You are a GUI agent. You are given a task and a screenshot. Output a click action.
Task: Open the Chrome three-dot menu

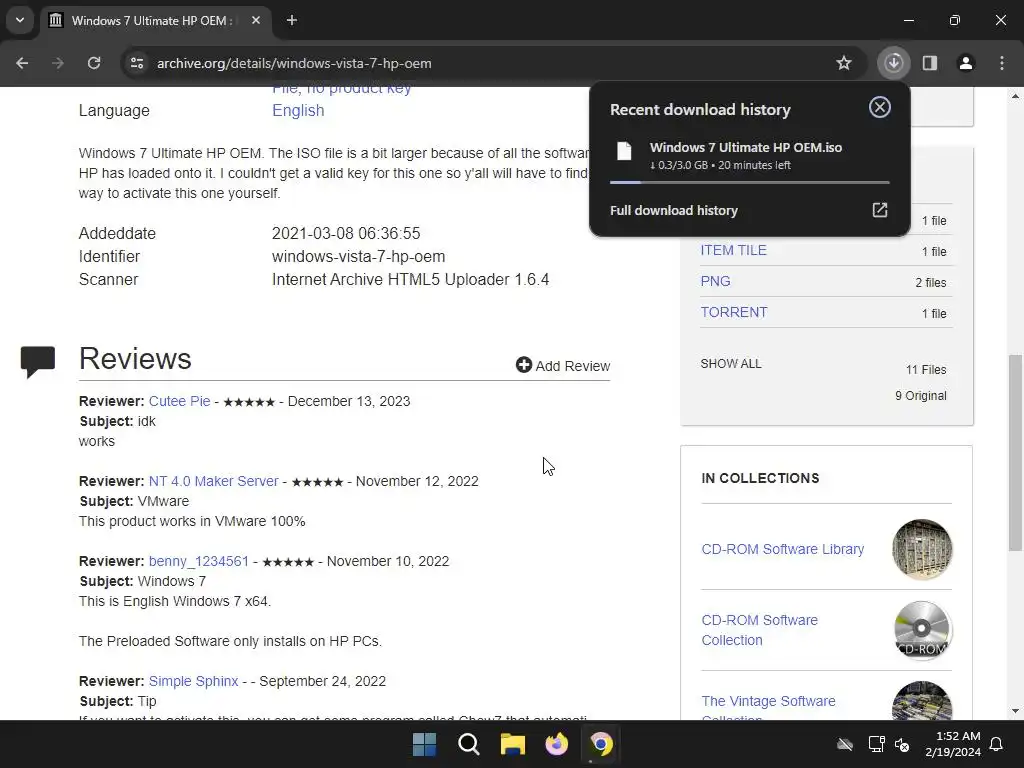[1002, 63]
